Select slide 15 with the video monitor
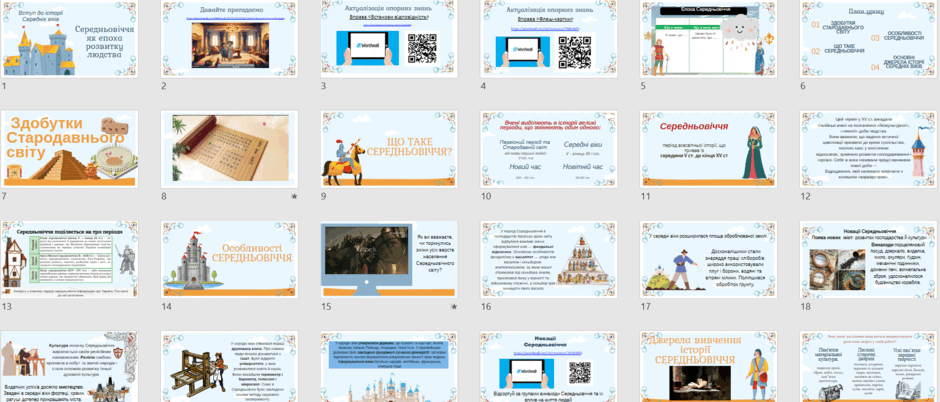 389,259
